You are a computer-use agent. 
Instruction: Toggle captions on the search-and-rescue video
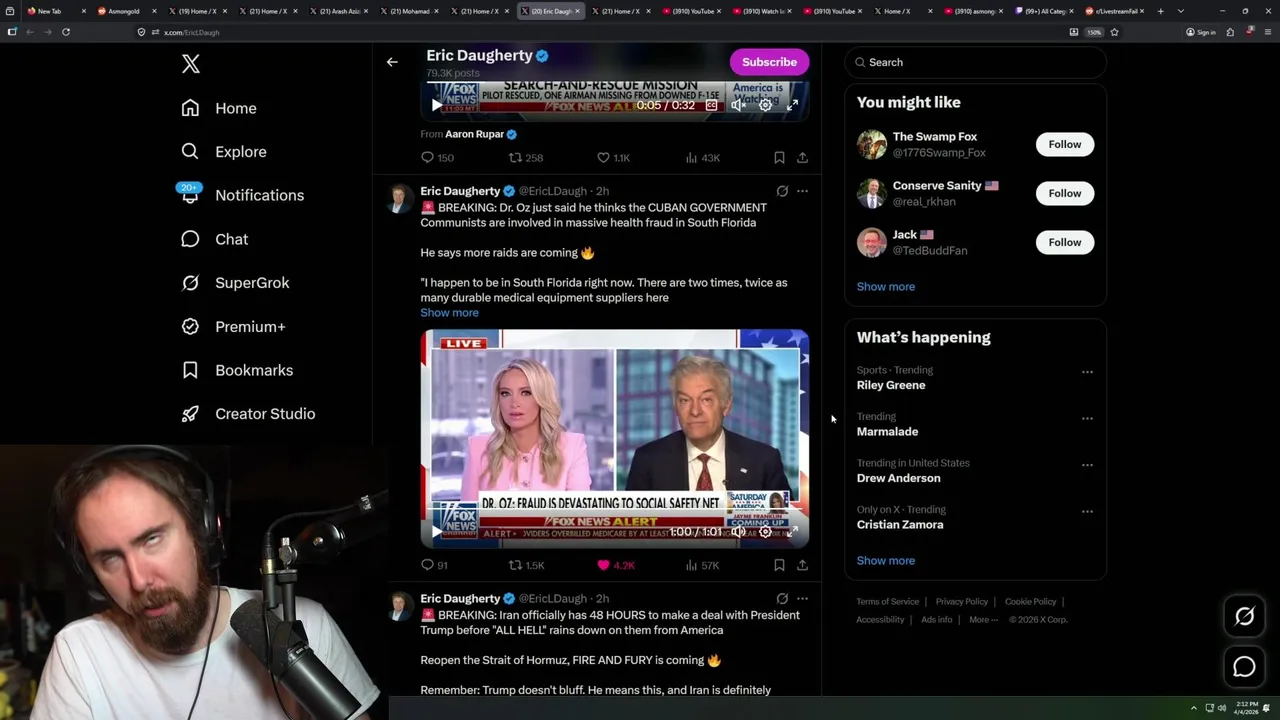coord(711,105)
